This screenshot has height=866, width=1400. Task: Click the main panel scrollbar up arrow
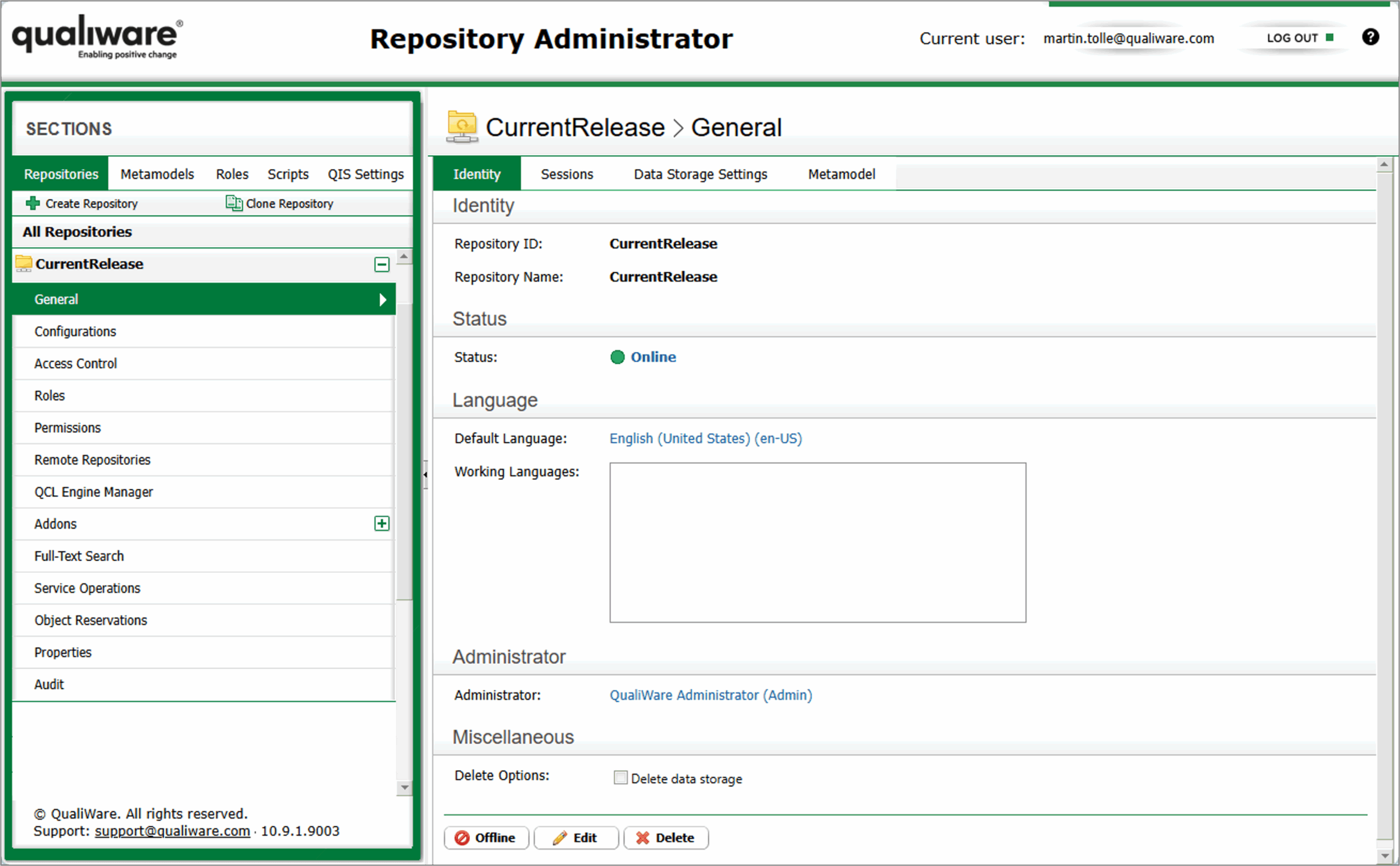coord(1384,164)
